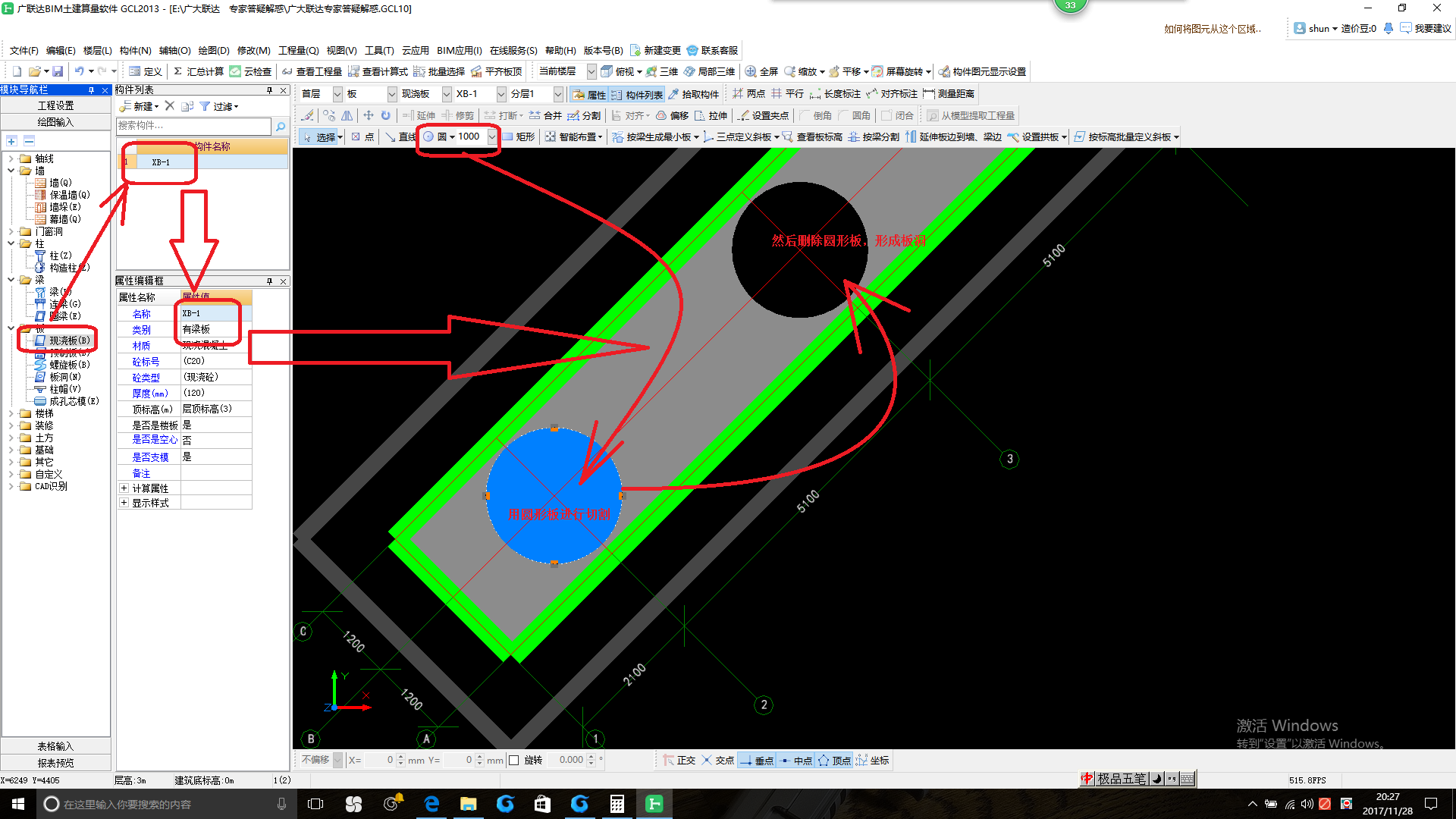Expand the 计算属性 row
This screenshot has height=819, width=1456.
pyautogui.click(x=124, y=488)
